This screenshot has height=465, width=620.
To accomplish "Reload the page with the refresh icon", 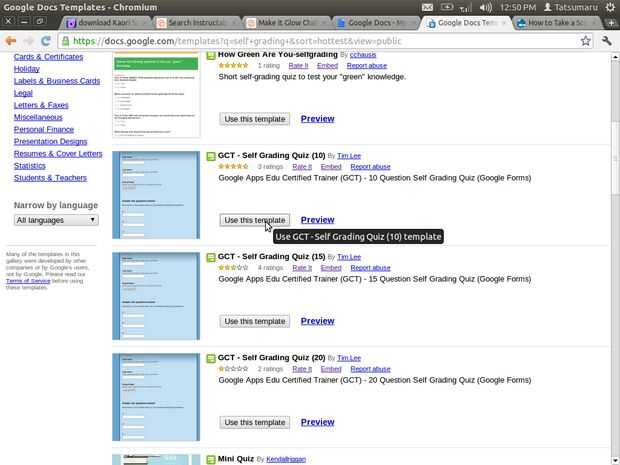I will 46,41.
